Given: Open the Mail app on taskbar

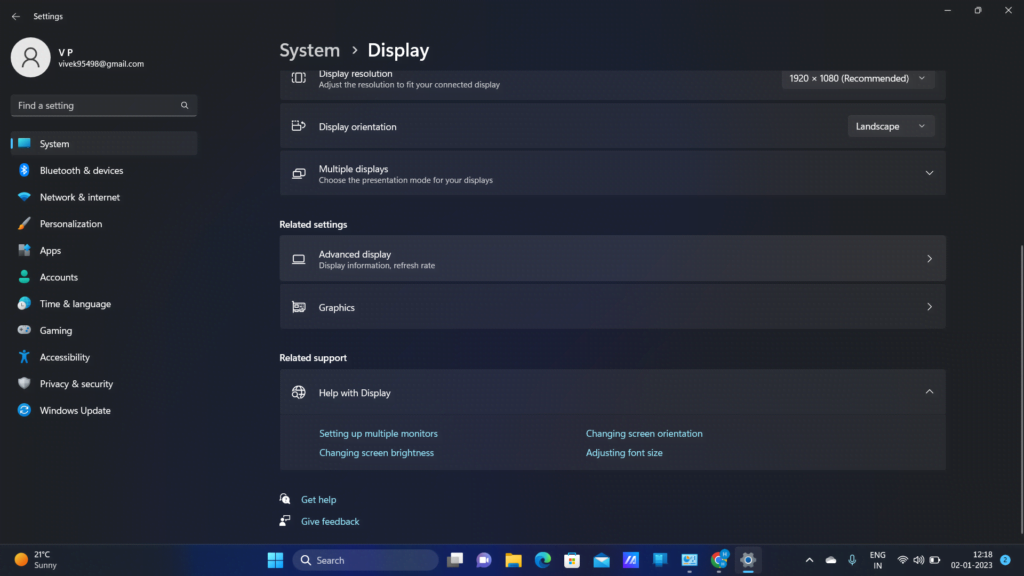Looking at the screenshot, I should tap(601, 560).
